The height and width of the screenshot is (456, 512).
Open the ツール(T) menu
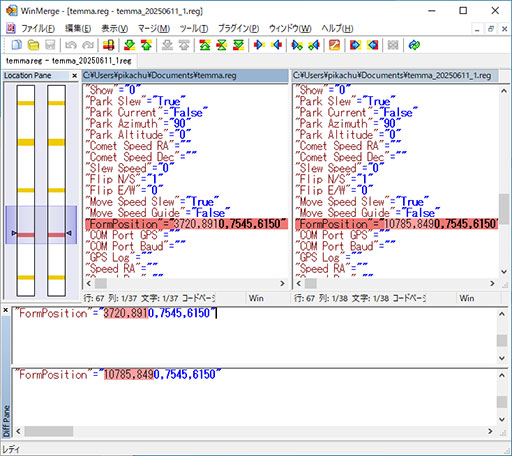coord(194,29)
